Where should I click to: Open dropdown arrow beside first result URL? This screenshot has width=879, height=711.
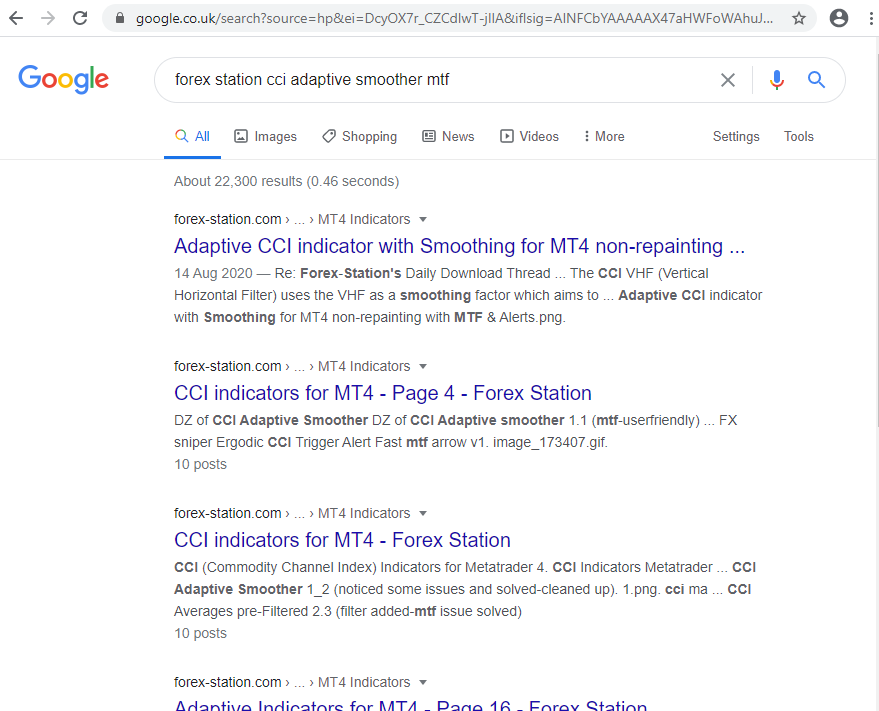point(423,219)
